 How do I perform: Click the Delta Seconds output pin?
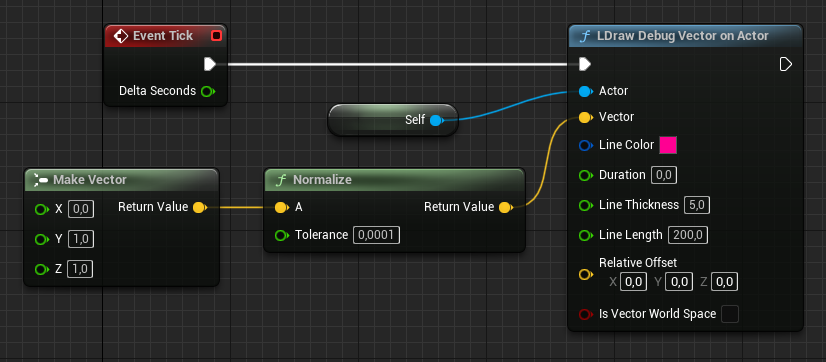tap(207, 91)
